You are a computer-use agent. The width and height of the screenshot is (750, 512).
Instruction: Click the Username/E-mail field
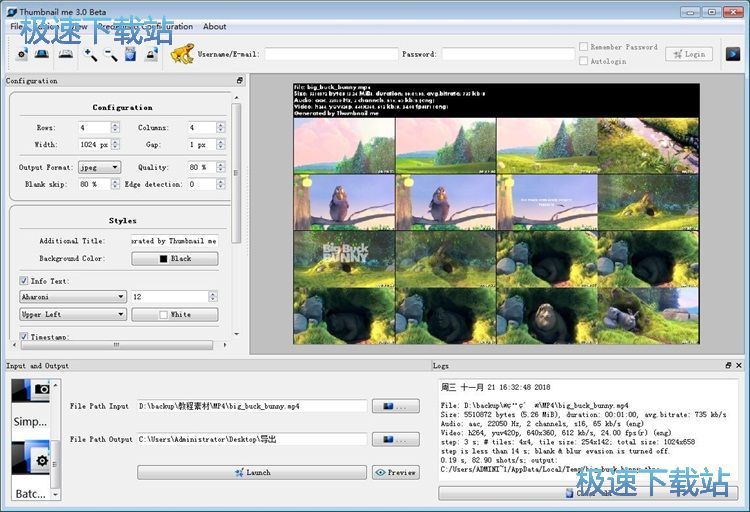(x=331, y=54)
